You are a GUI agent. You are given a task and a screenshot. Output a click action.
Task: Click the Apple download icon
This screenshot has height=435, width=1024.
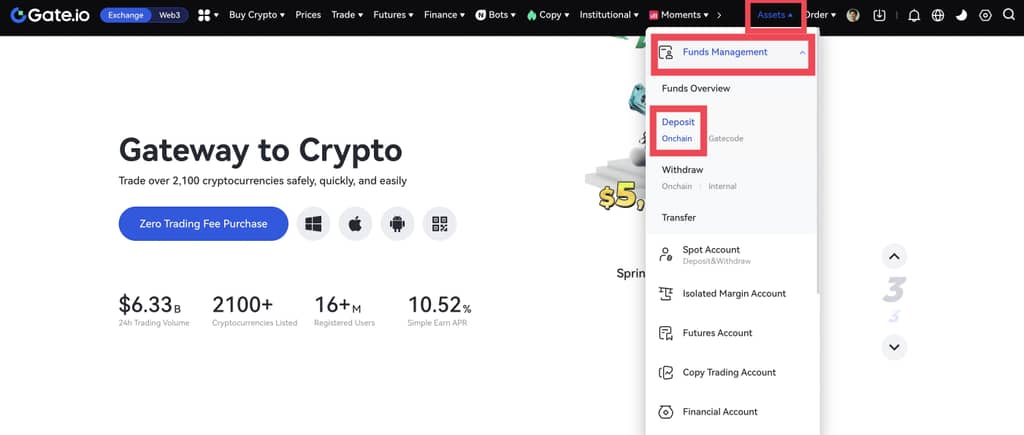click(355, 224)
